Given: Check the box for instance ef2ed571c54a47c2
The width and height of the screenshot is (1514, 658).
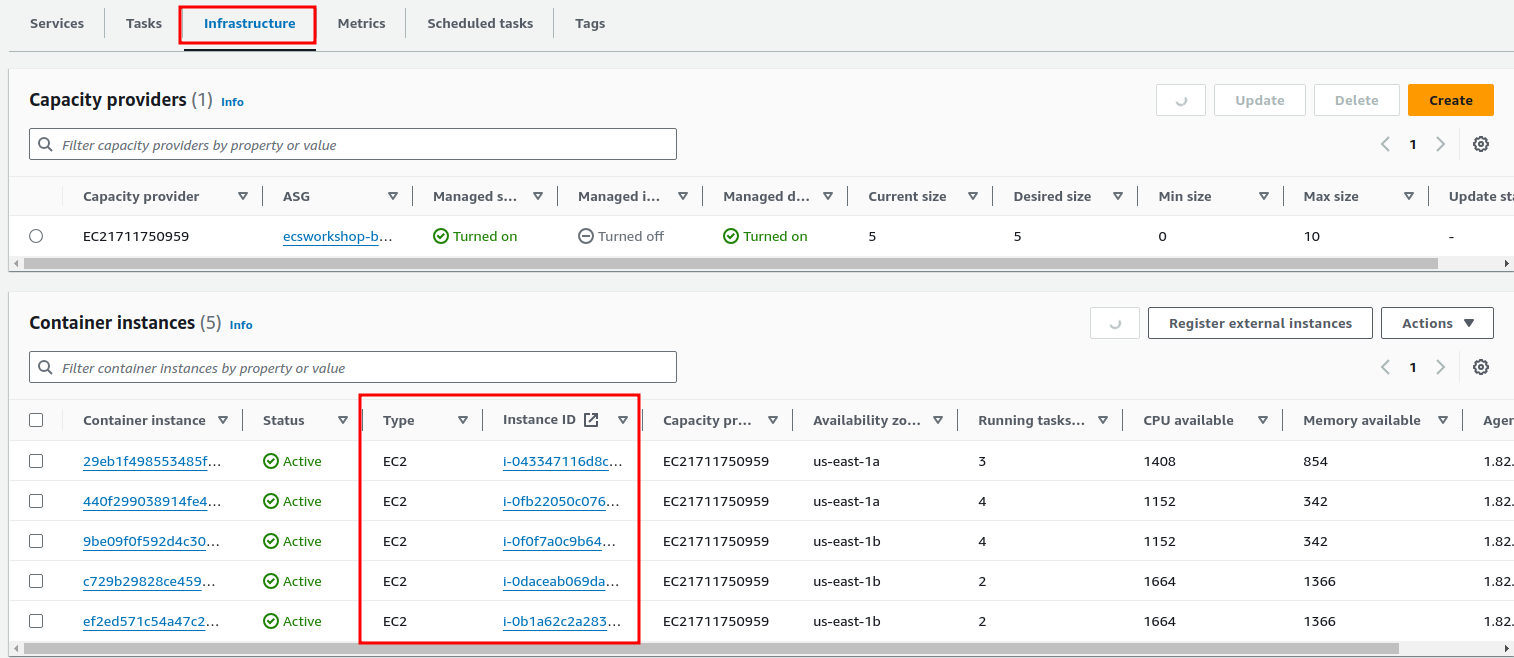Looking at the screenshot, I should tap(36, 621).
